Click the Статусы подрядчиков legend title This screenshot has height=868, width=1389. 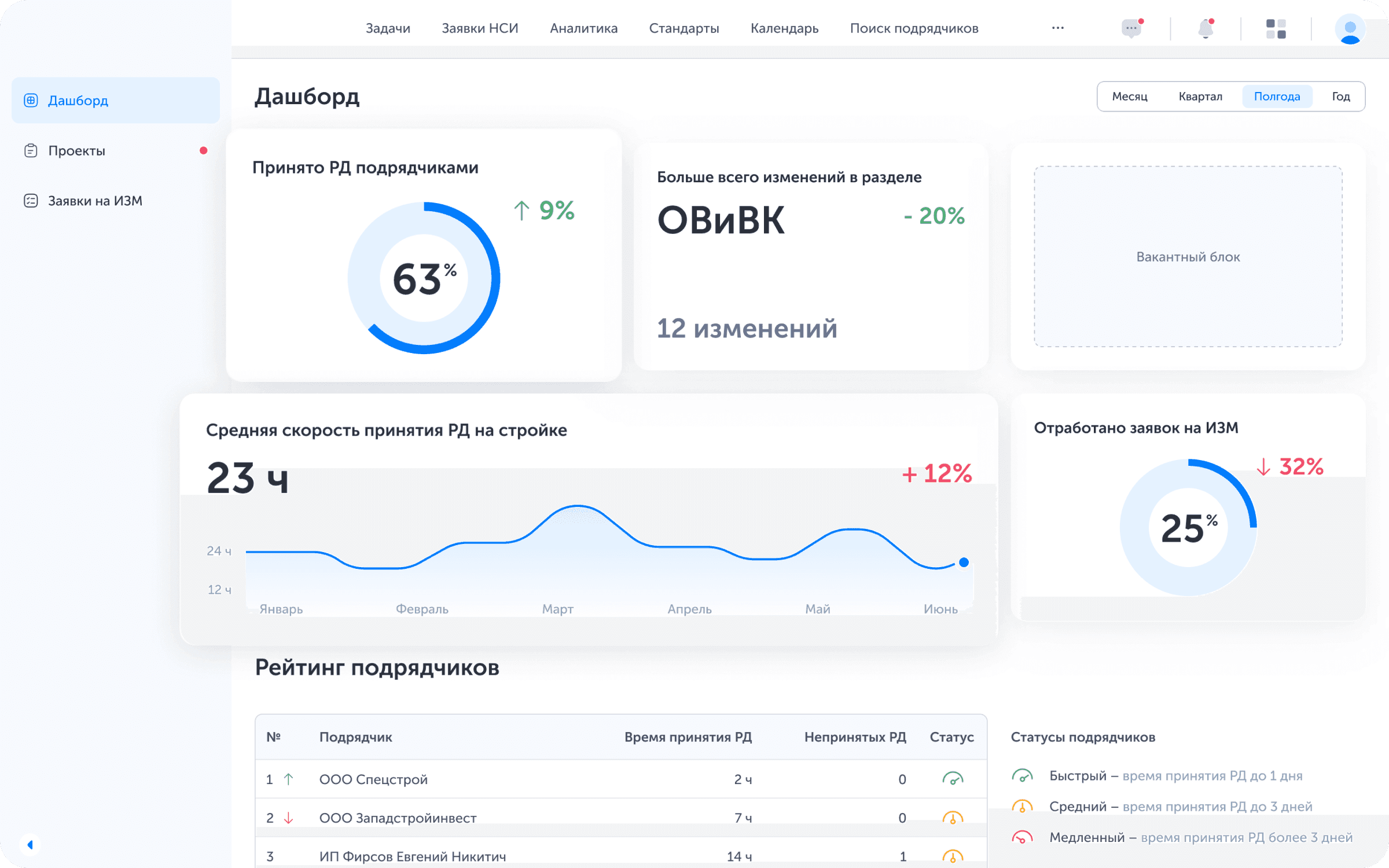point(1083,737)
